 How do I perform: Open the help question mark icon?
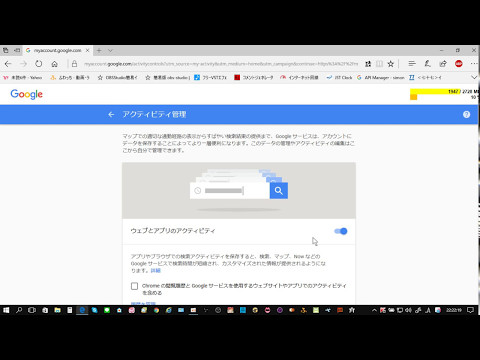(466, 115)
